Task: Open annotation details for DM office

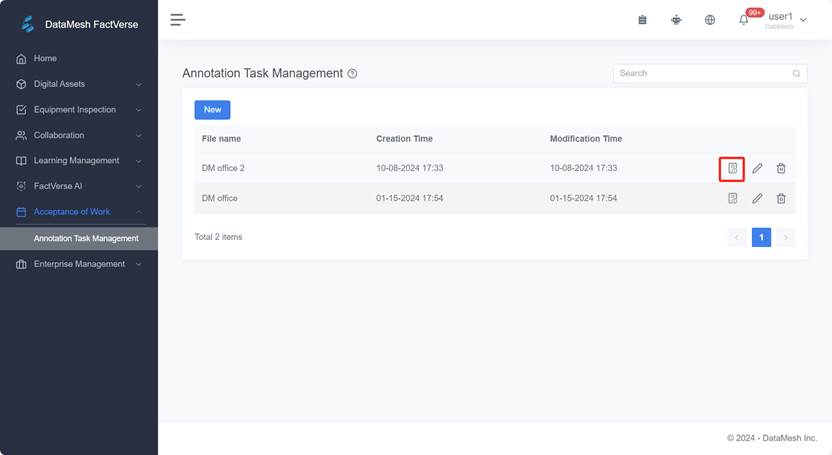Action: (x=732, y=198)
